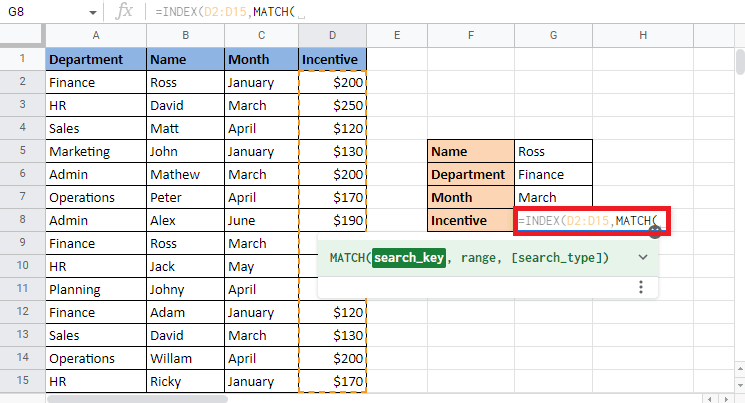The height and width of the screenshot is (403, 745).
Task: Click the $250 incentive cell
Action: [332, 105]
